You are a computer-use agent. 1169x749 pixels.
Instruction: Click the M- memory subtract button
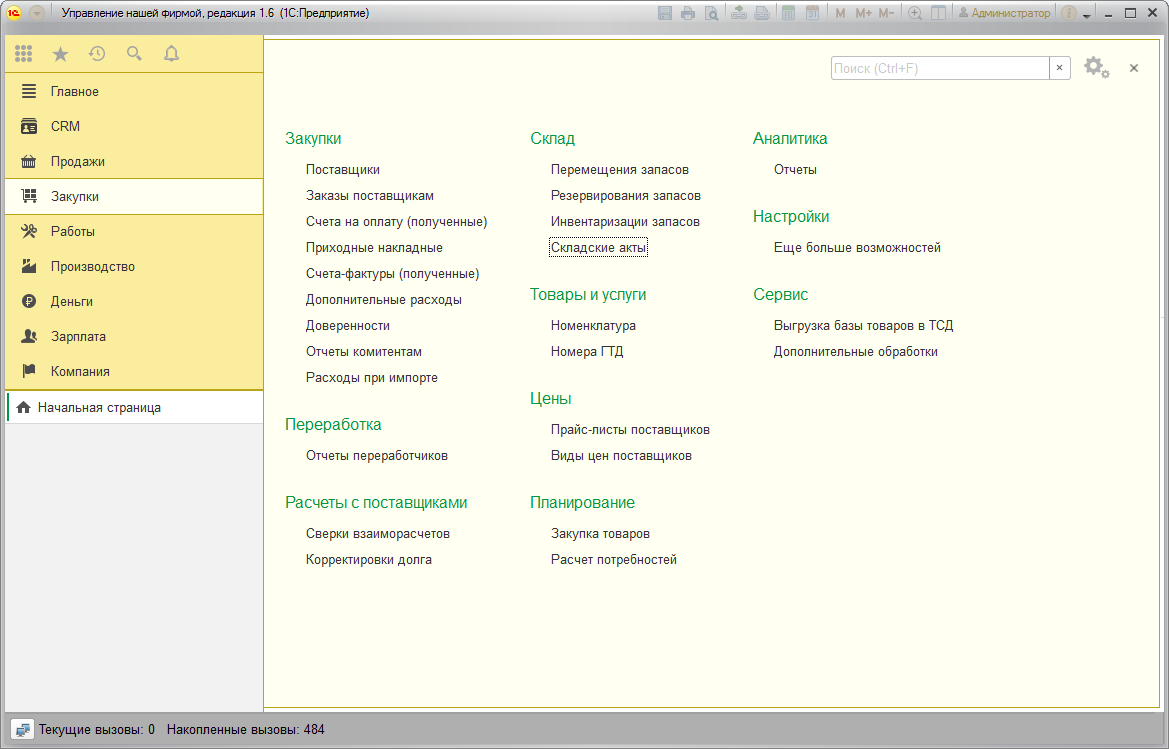point(886,13)
